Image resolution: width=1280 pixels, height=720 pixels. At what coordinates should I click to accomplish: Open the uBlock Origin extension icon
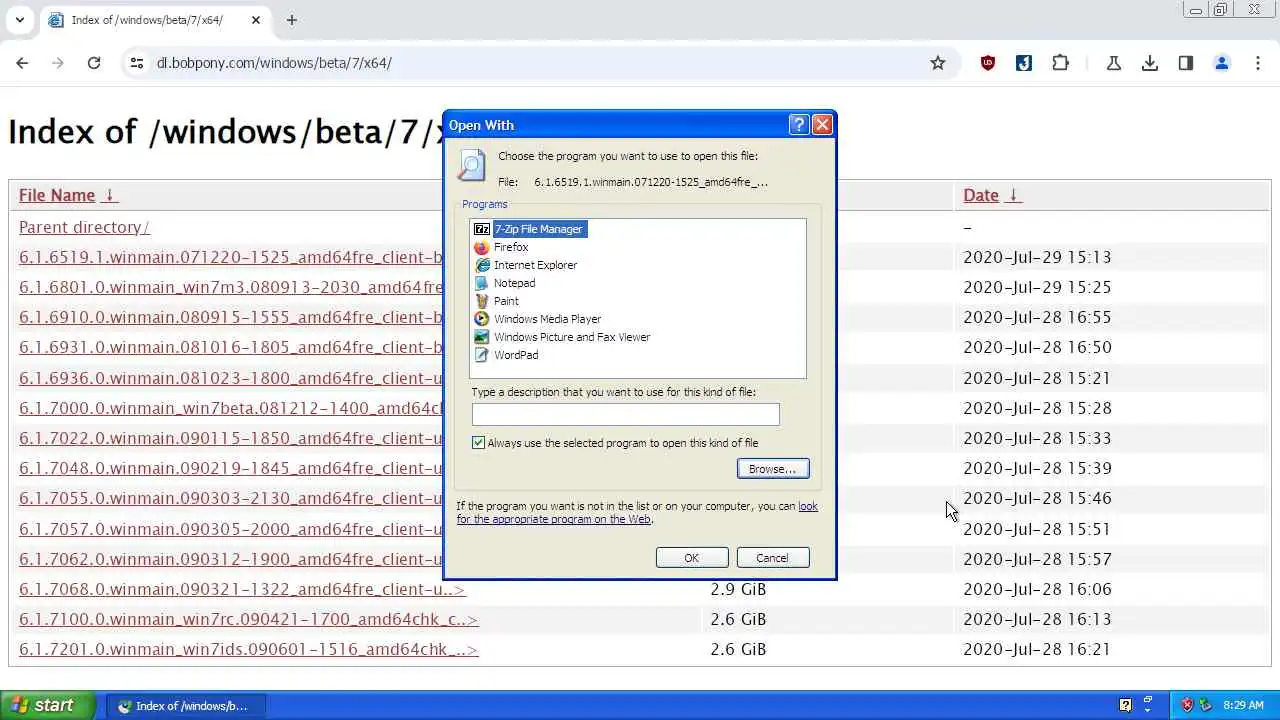[988, 63]
